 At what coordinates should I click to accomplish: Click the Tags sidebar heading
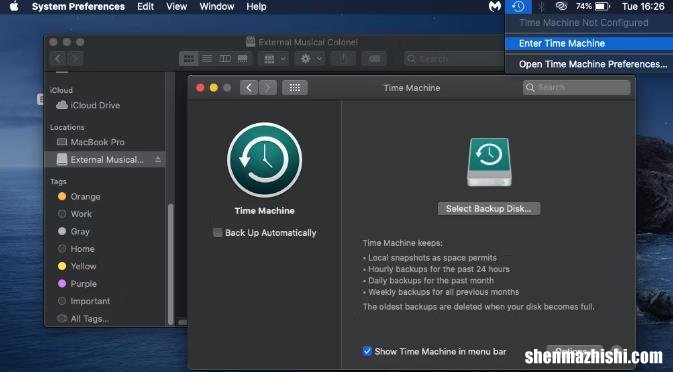click(58, 181)
